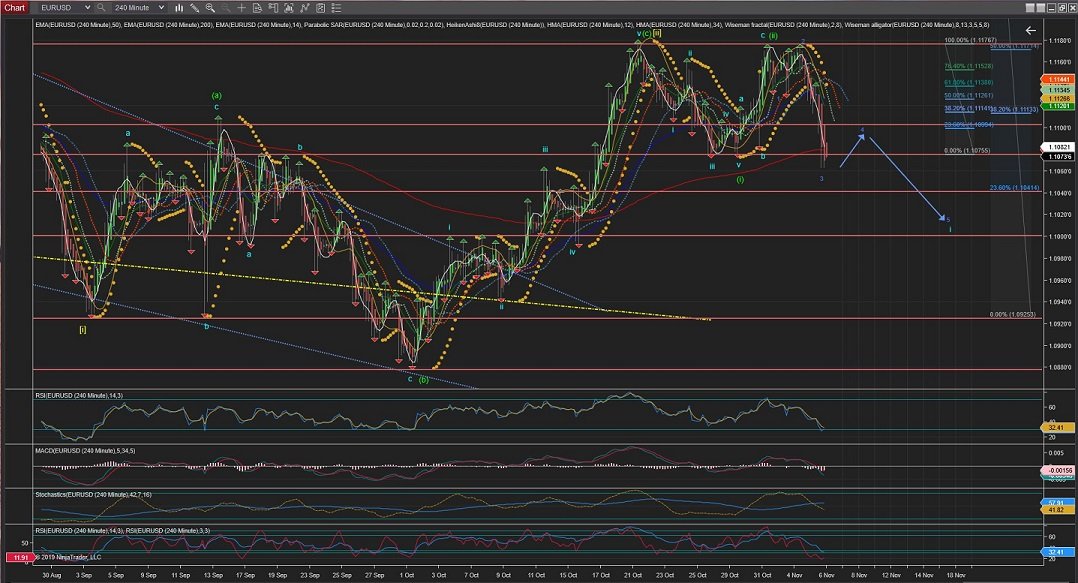Viewport: 1078px width, 583px height.
Task: Open the Chart Trader panel icon
Action: [273, 9]
